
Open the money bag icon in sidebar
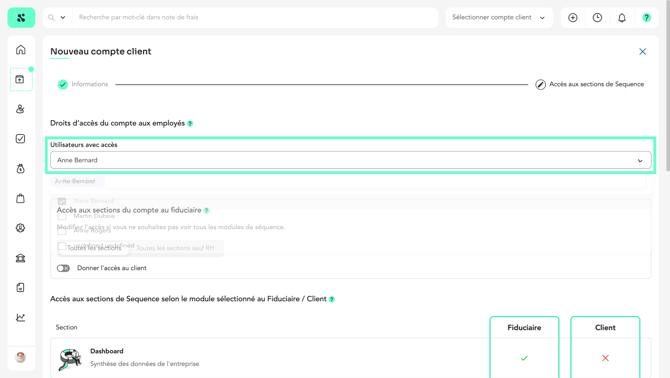[21, 169]
